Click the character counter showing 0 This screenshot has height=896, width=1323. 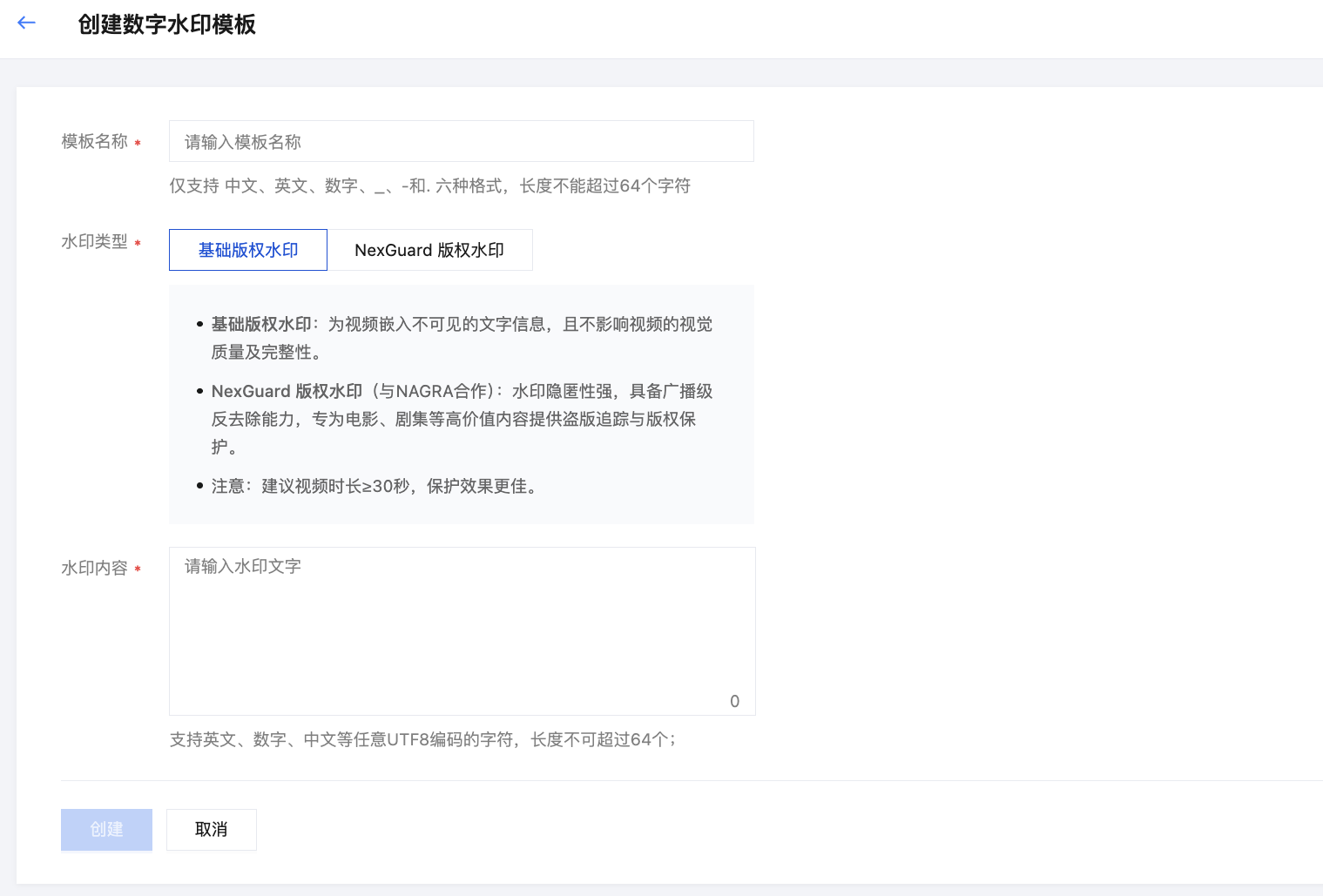[x=735, y=701]
